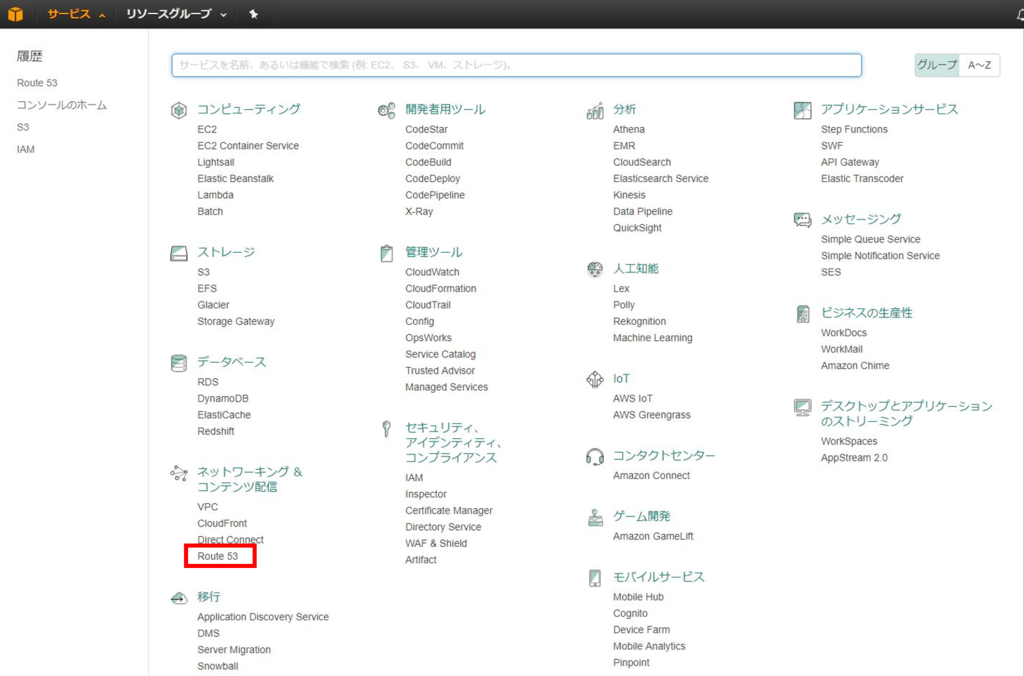Image resolution: width=1024 pixels, height=676 pixels.
Task: Open the RDS service
Action: [x=208, y=382]
